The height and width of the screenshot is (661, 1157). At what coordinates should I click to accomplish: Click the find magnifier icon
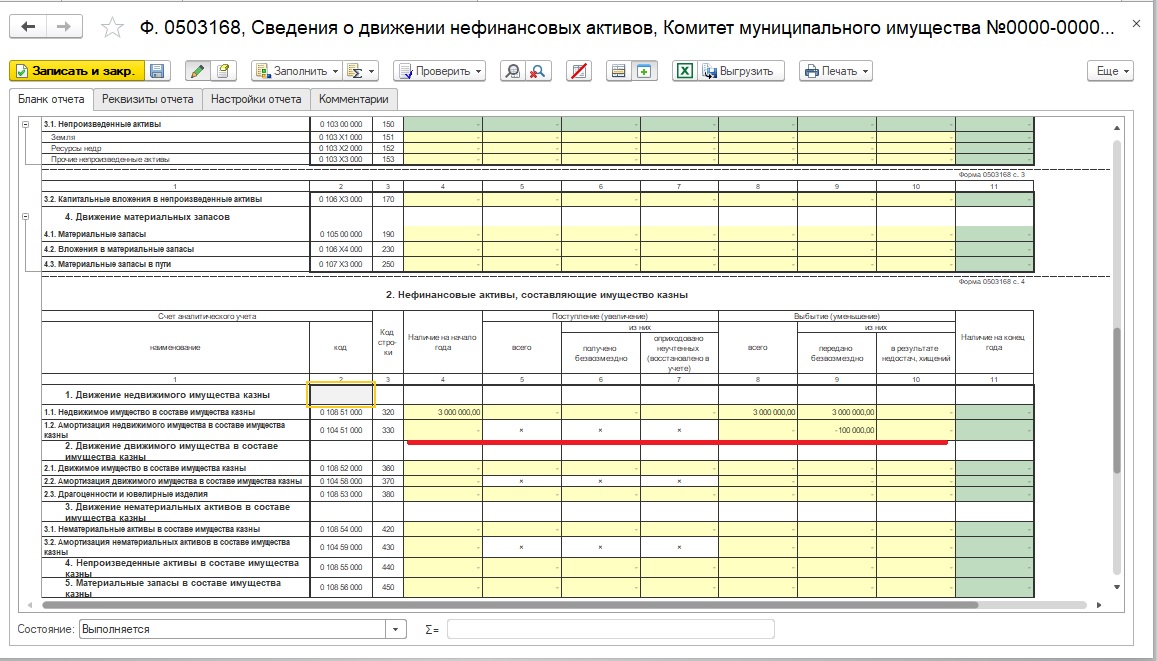click(513, 71)
